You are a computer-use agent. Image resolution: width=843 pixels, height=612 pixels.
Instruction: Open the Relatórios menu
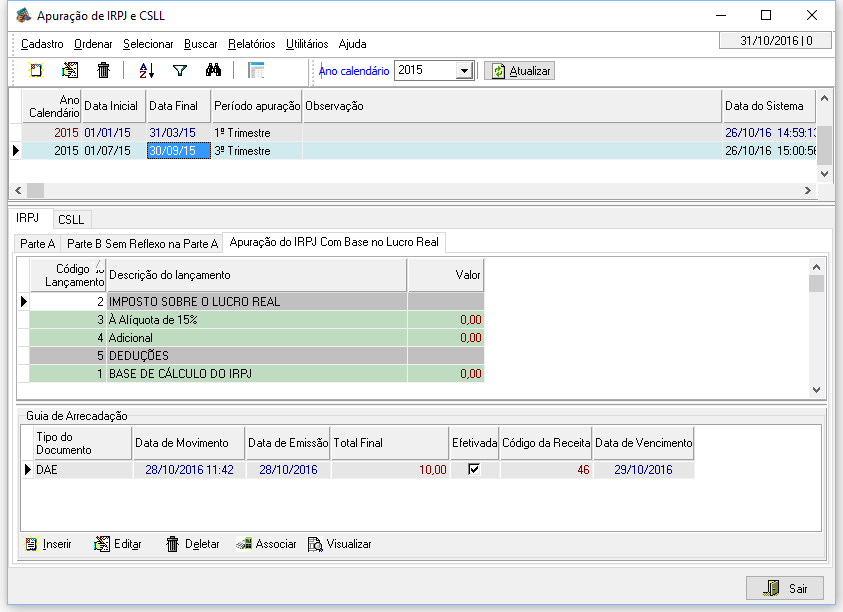click(x=251, y=44)
